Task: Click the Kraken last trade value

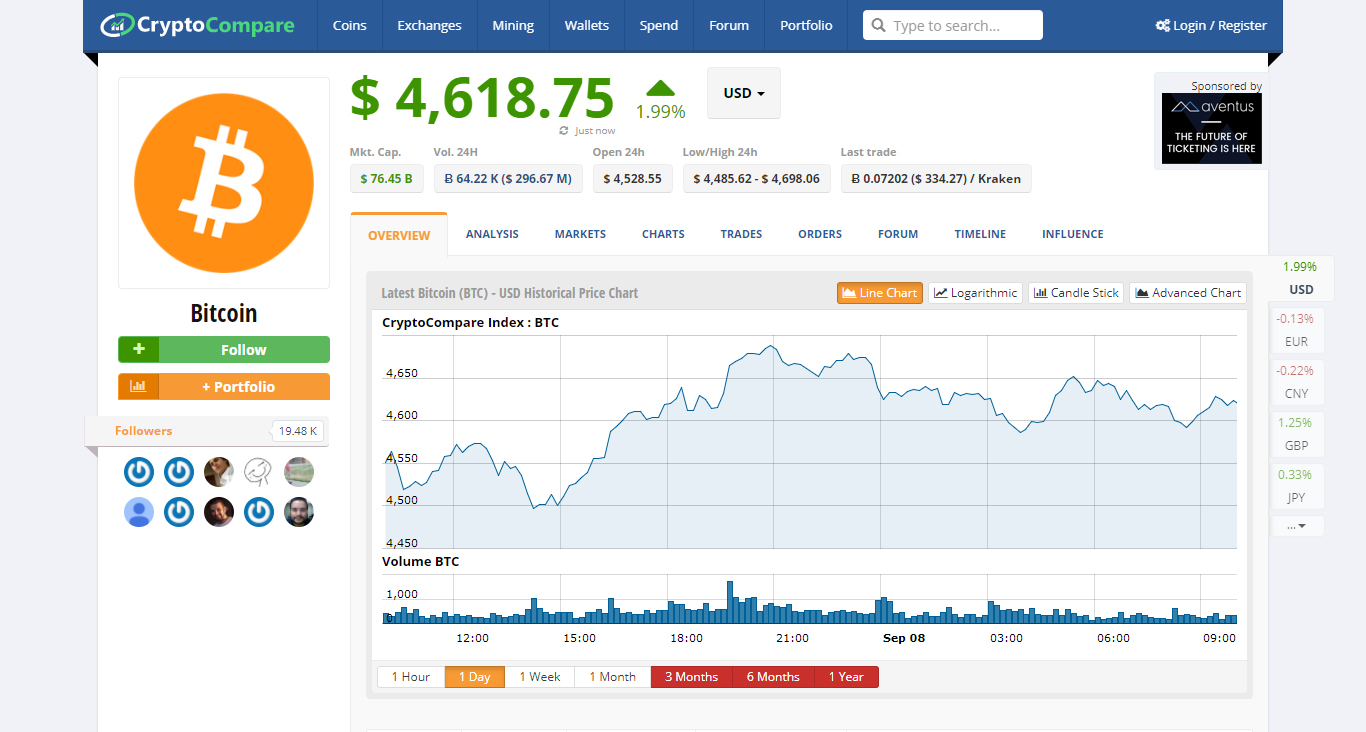Action: tap(936, 179)
